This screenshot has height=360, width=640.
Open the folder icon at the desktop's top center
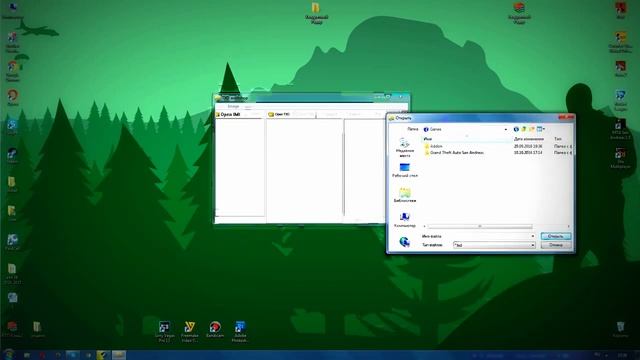[316, 13]
